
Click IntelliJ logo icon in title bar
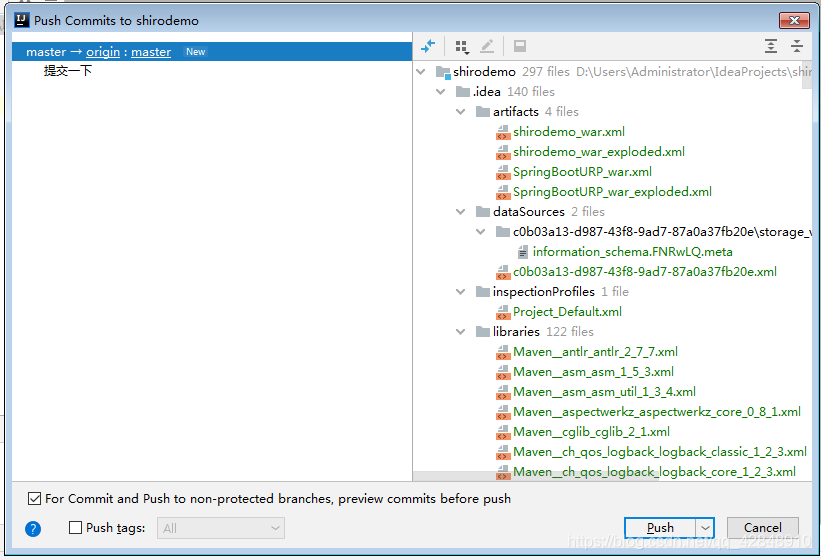point(21,20)
